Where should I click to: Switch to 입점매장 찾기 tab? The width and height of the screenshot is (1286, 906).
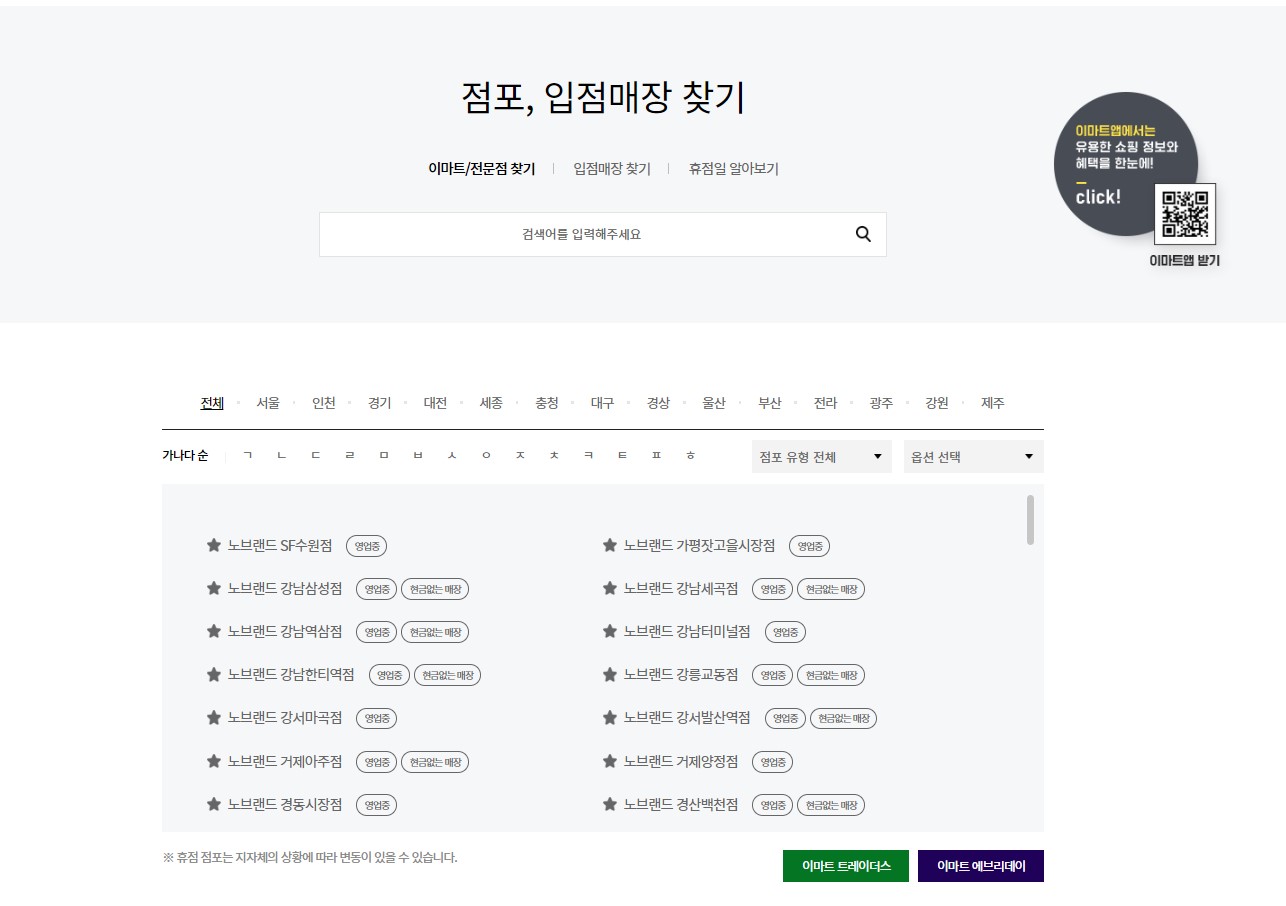tap(612, 169)
